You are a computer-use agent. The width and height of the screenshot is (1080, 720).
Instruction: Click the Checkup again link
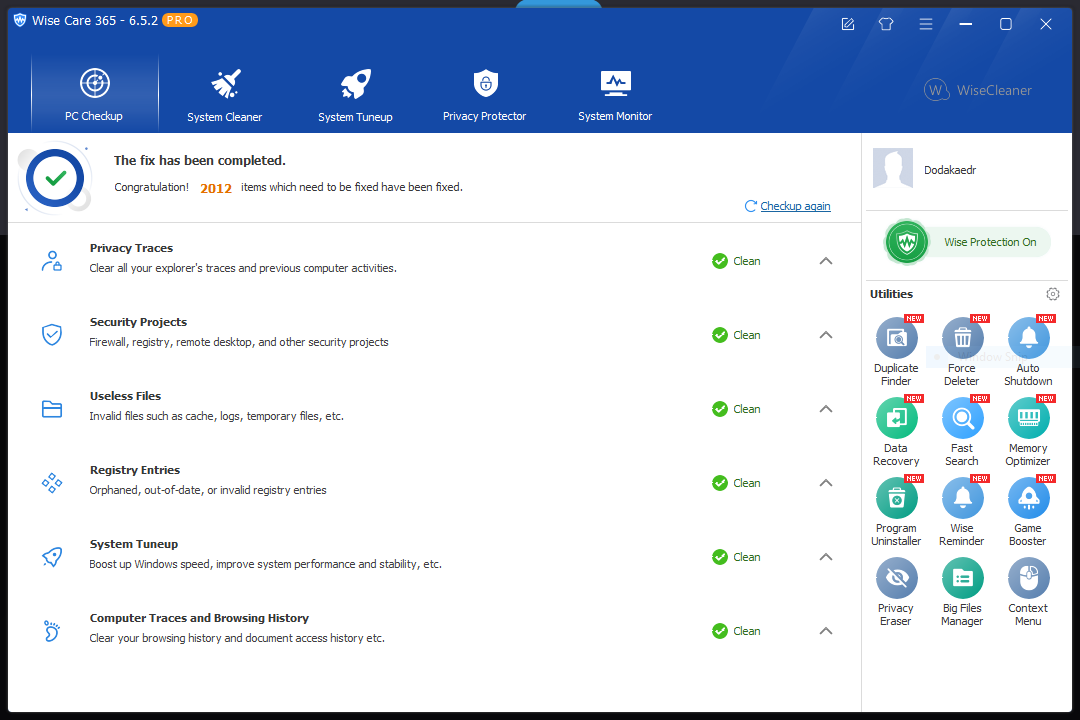tap(795, 206)
